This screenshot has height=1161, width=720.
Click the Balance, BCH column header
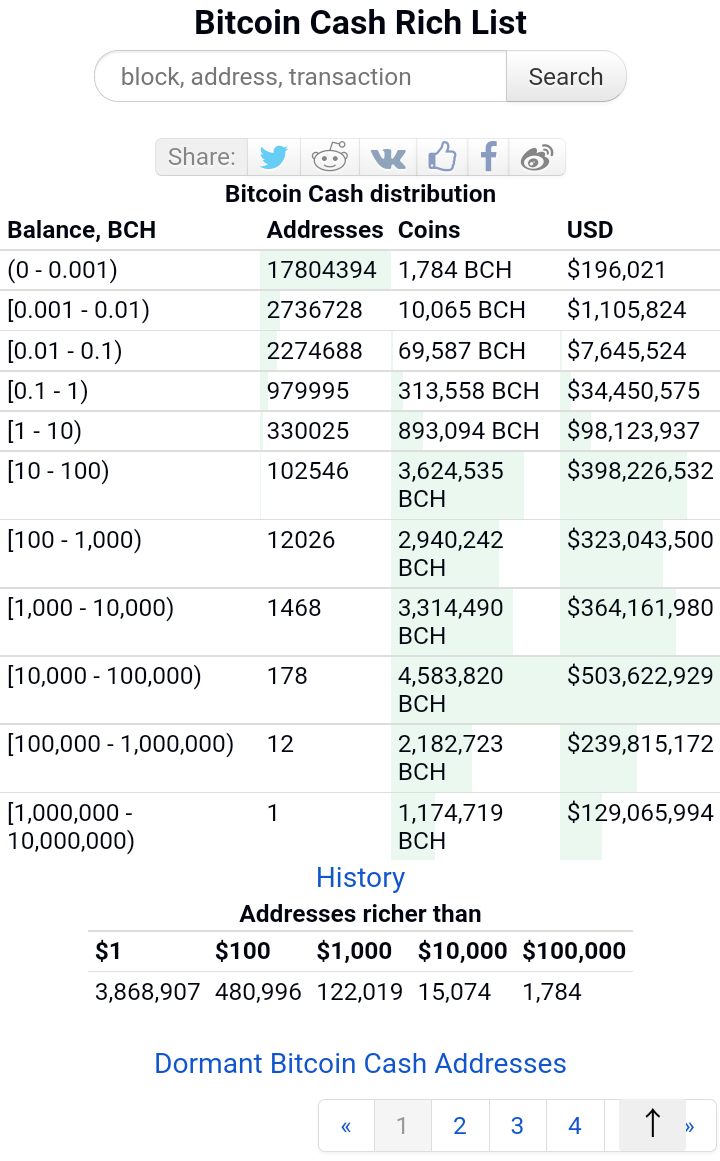point(81,230)
